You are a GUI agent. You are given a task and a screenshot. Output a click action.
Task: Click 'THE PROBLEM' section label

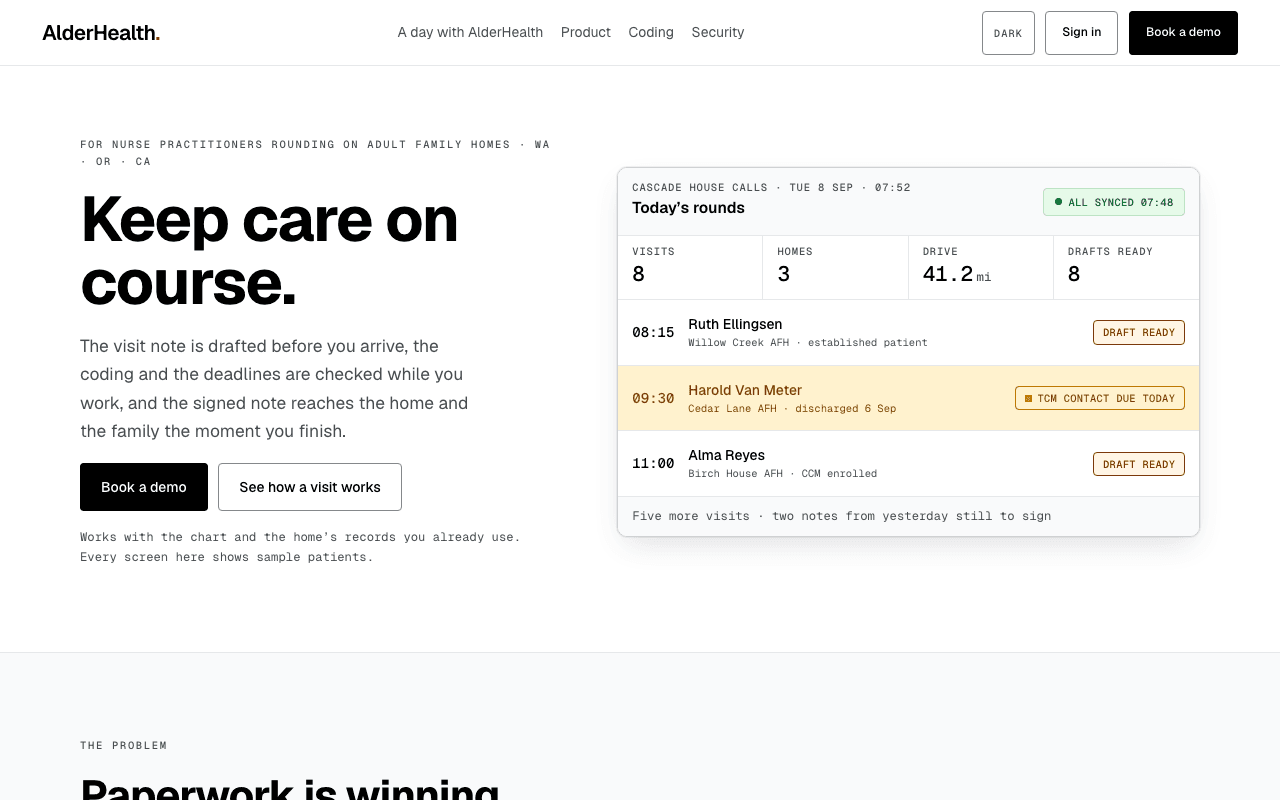point(124,746)
